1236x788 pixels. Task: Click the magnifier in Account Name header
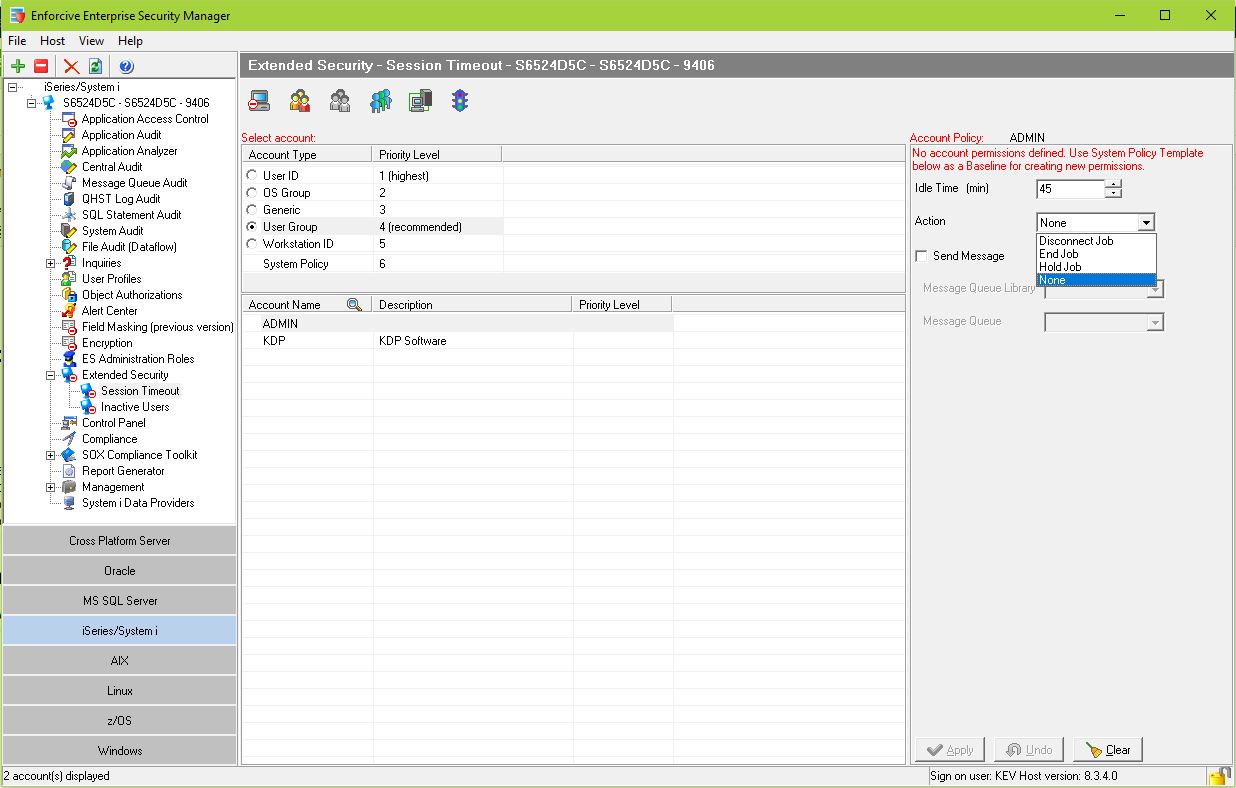tap(354, 304)
